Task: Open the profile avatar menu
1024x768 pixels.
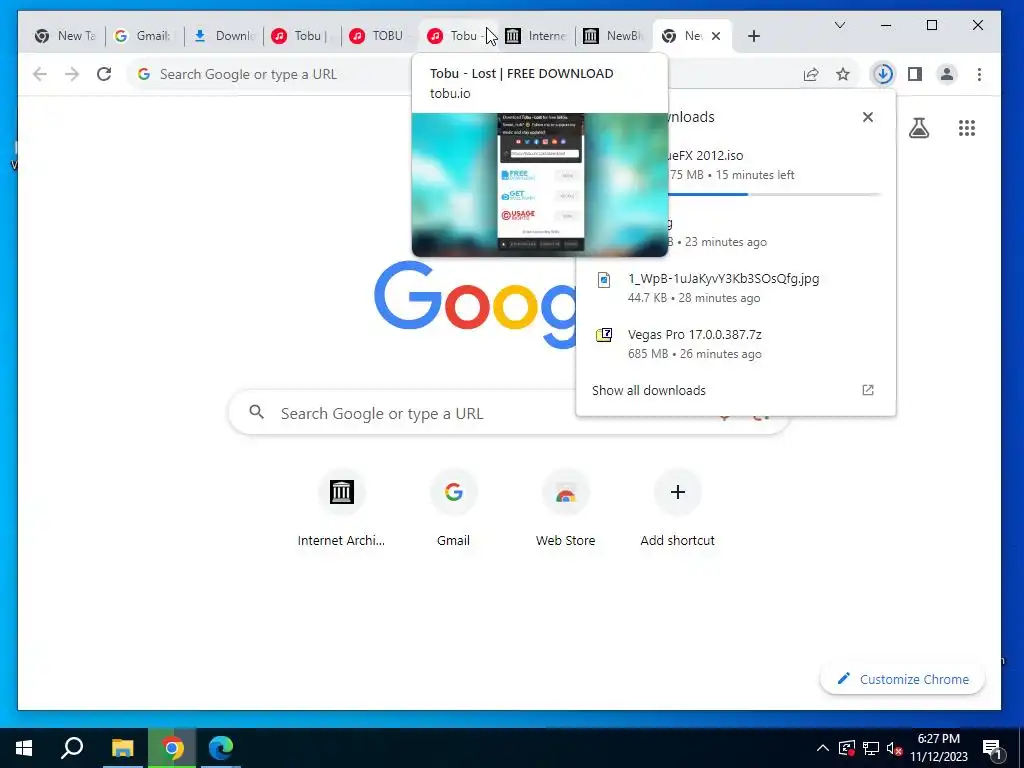Action: tap(947, 74)
